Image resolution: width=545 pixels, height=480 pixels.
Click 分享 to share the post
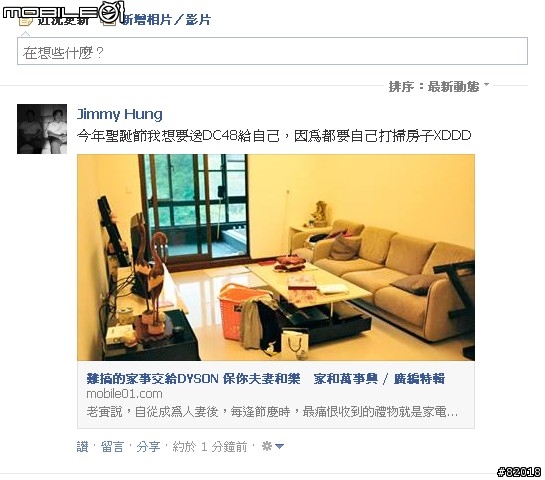pyautogui.click(x=148, y=447)
